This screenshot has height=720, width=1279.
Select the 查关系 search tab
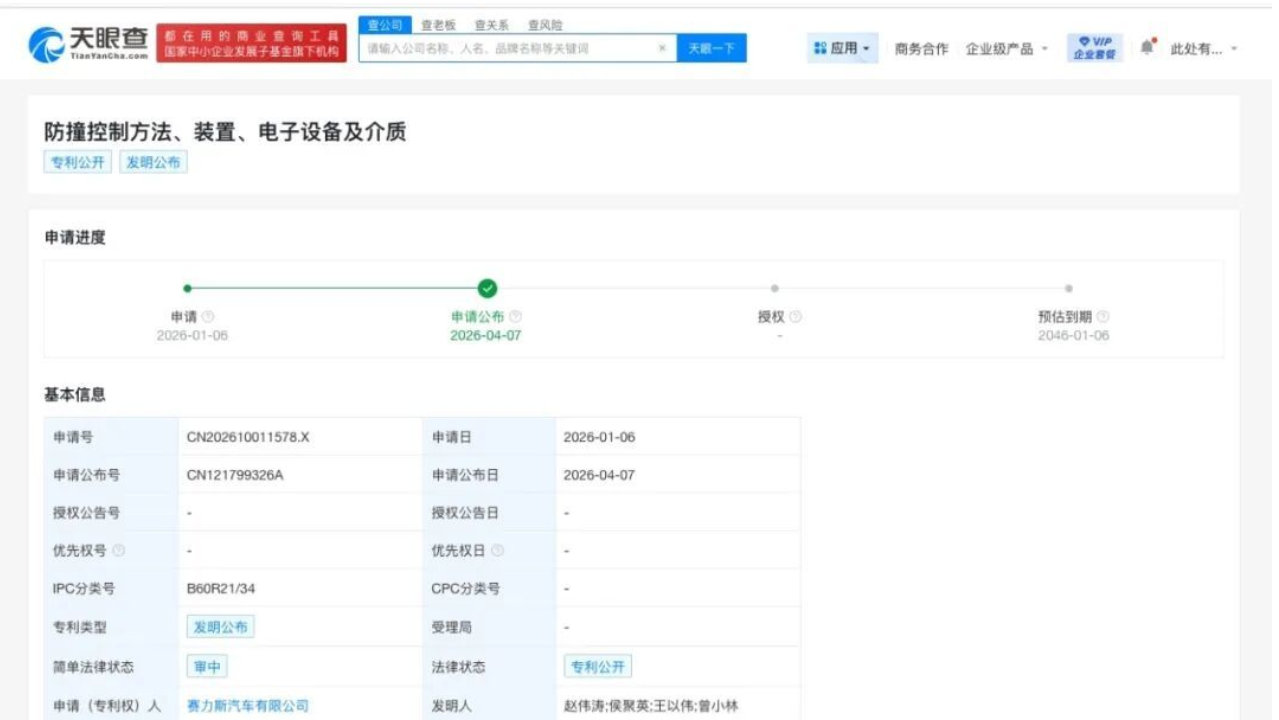click(x=492, y=25)
